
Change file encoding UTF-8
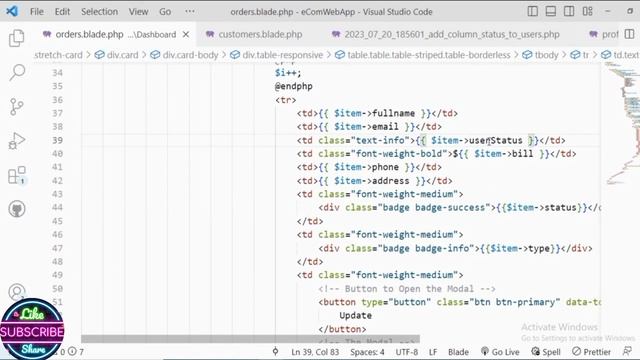coord(407,352)
